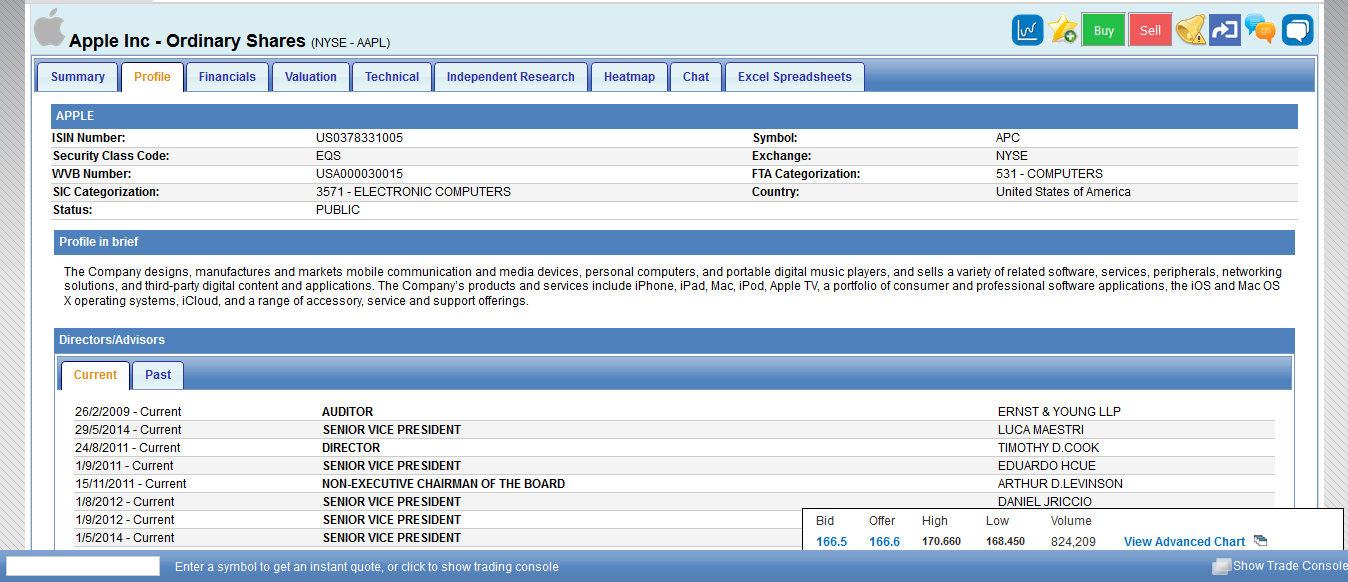Click the ISIN value US0378331005
1348x582 pixels.
[359, 138]
